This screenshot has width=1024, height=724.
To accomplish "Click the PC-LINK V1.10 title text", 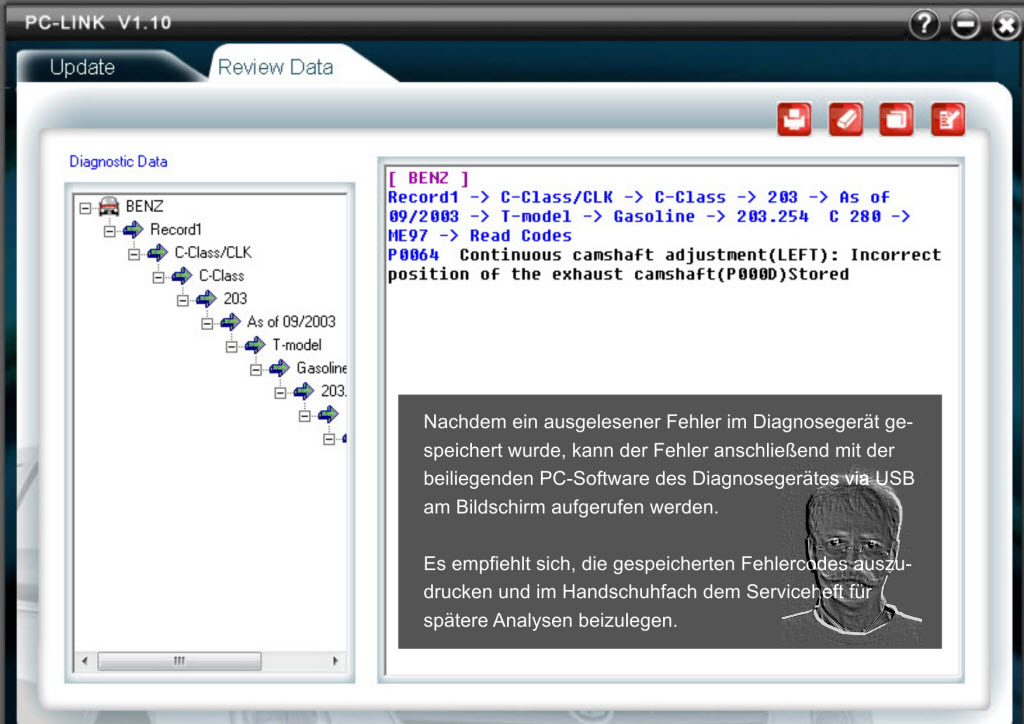I will point(98,23).
